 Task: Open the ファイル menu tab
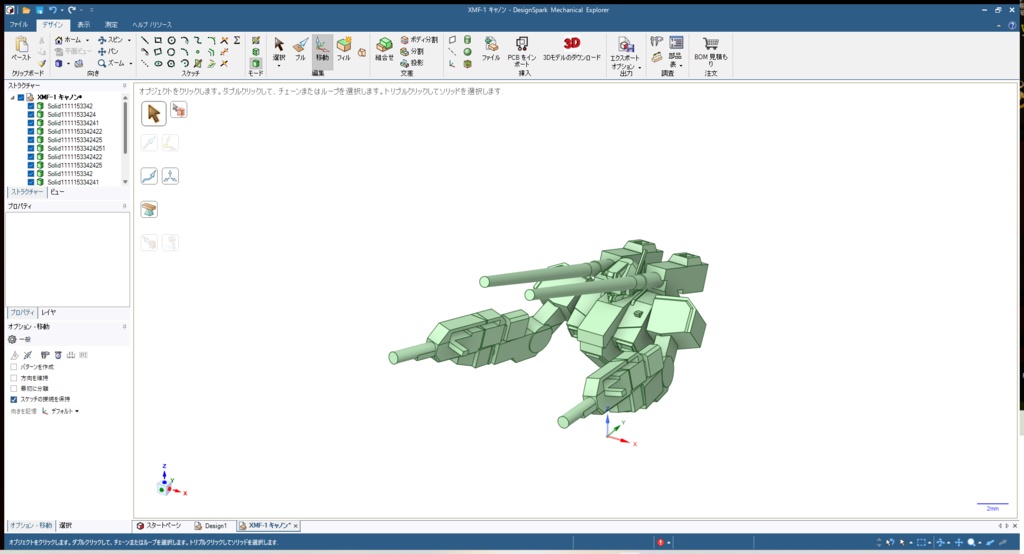point(18,25)
